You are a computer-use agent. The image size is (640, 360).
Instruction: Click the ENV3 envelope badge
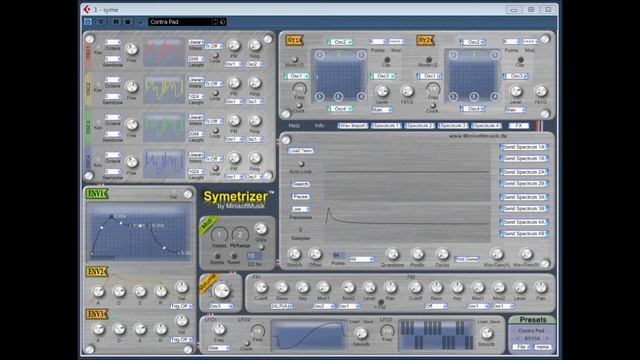97,314
